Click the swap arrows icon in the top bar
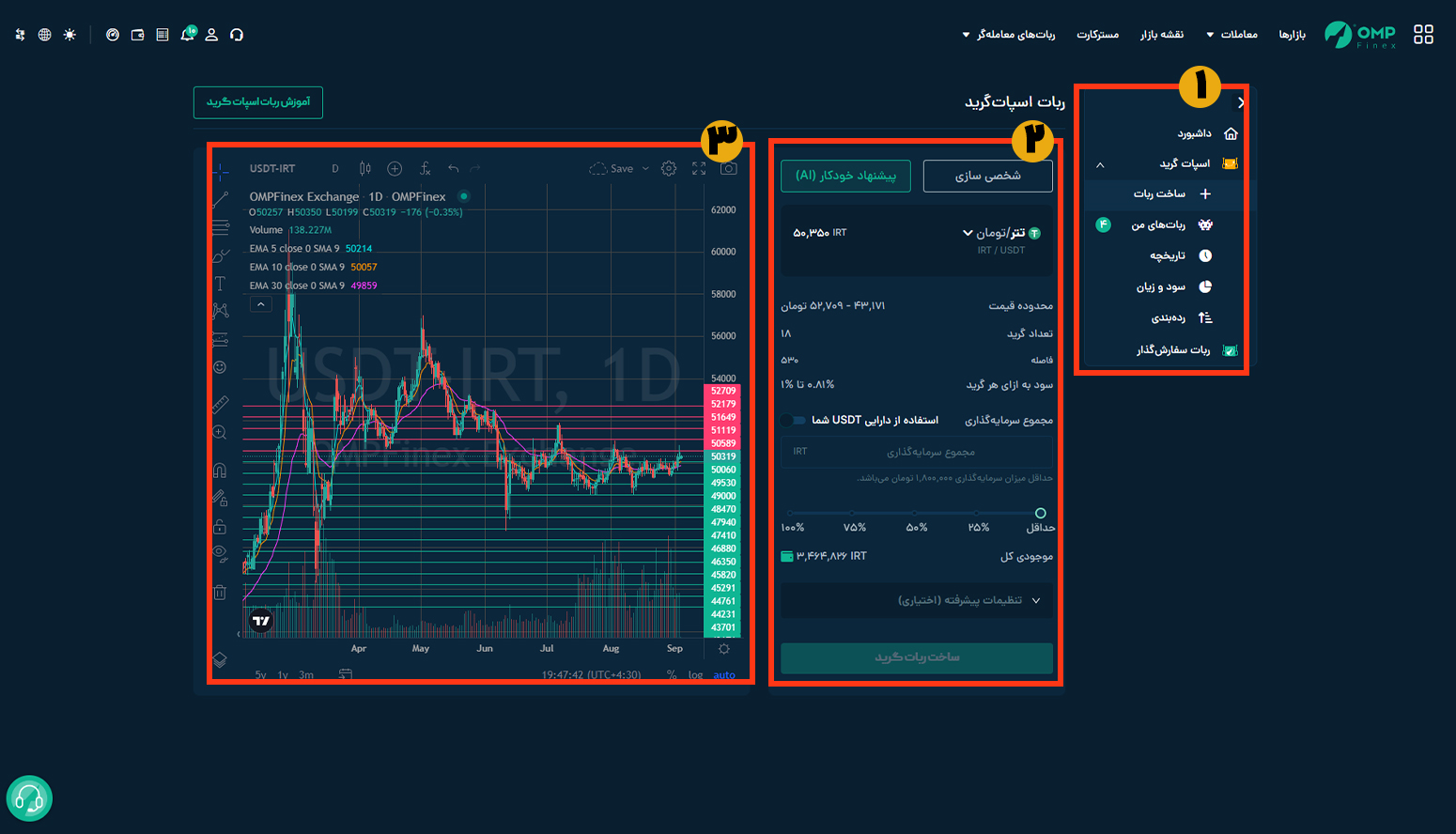The height and width of the screenshot is (834, 1456). (21, 35)
